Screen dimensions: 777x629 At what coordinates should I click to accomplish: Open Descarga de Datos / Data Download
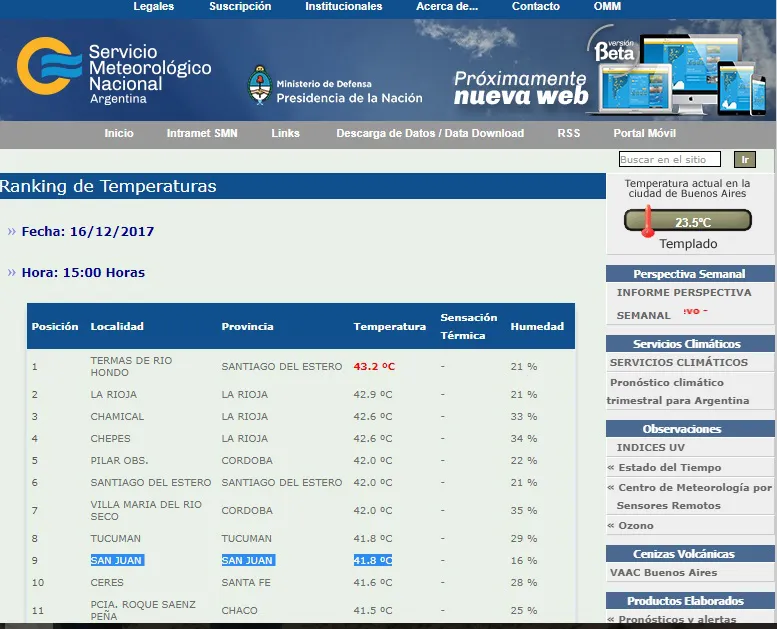click(430, 133)
